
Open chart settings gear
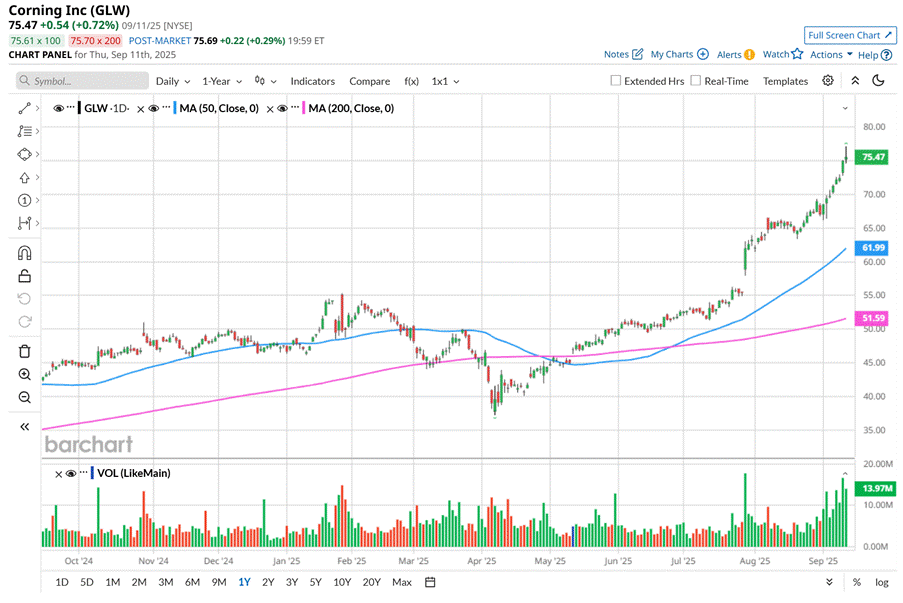click(828, 81)
